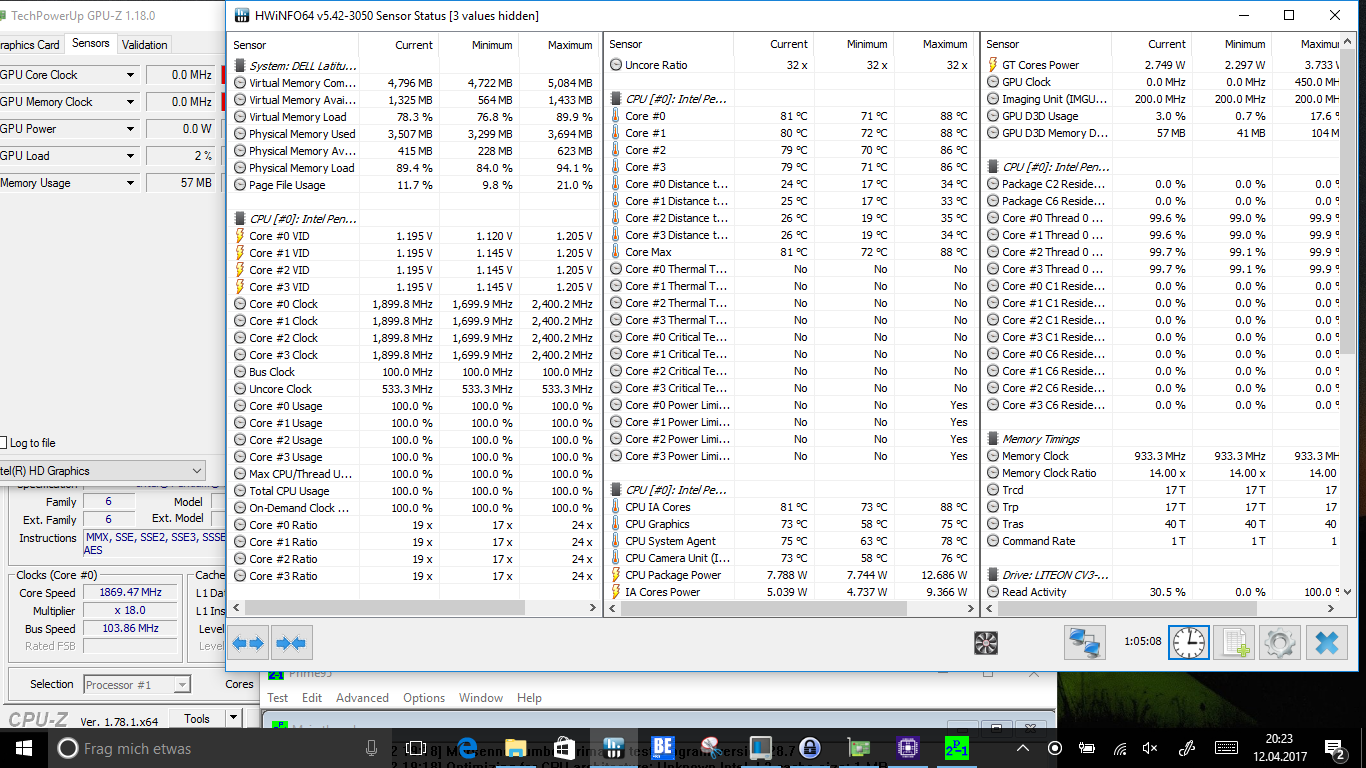The width and height of the screenshot is (1366, 768).
Task: Open the Window menu in Prime95
Action: (481, 698)
